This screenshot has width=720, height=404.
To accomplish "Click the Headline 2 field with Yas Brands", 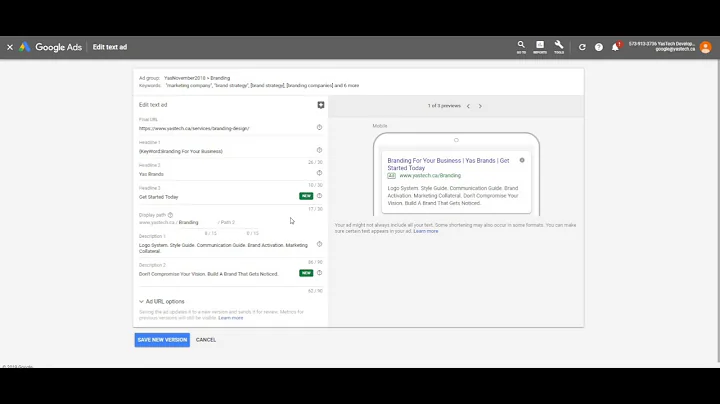I will (227, 174).
